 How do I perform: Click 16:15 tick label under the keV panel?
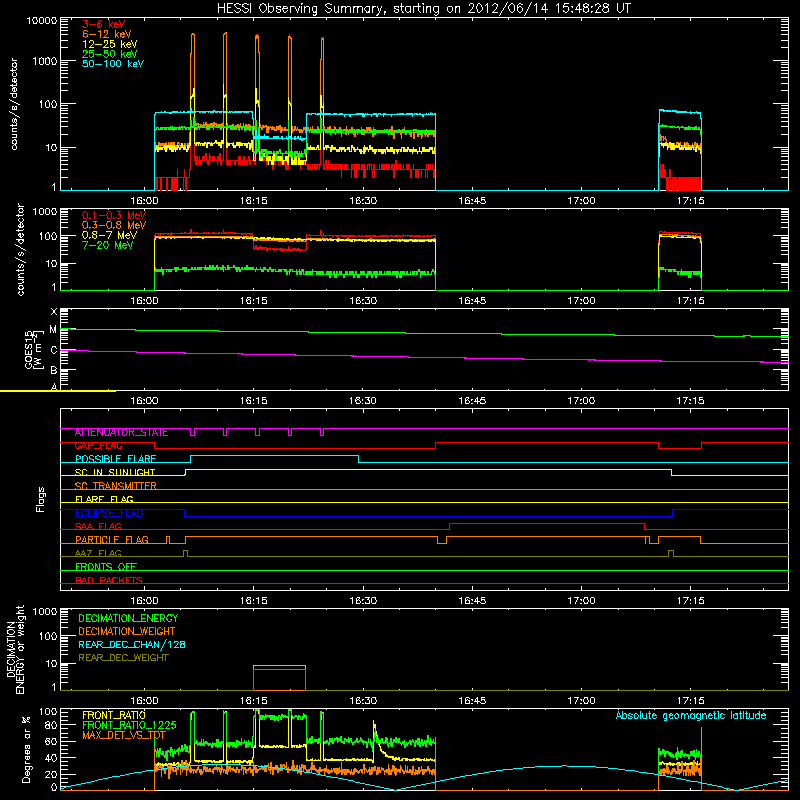254,201
